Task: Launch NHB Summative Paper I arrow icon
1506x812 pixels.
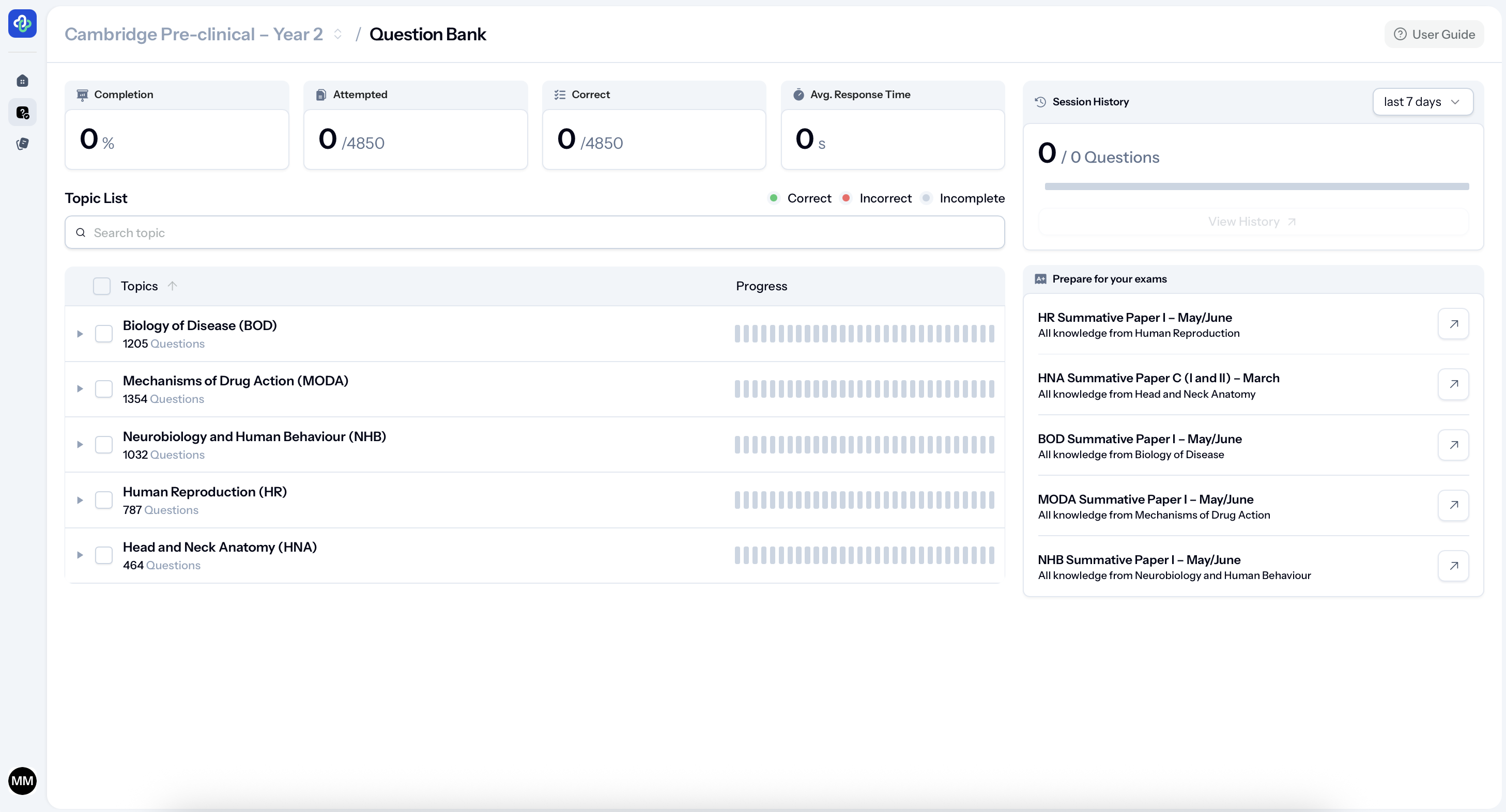Action: pyautogui.click(x=1453, y=566)
